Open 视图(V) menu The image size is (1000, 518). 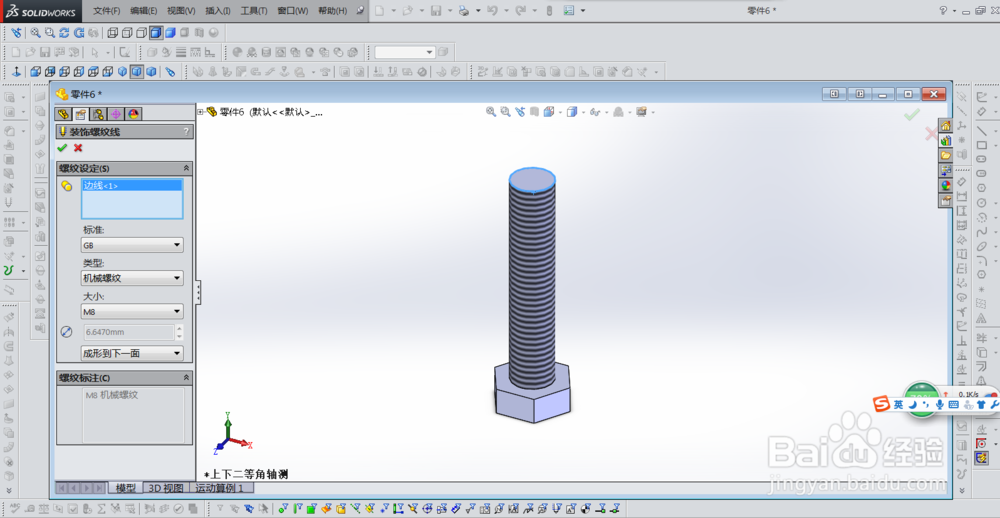(181, 11)
